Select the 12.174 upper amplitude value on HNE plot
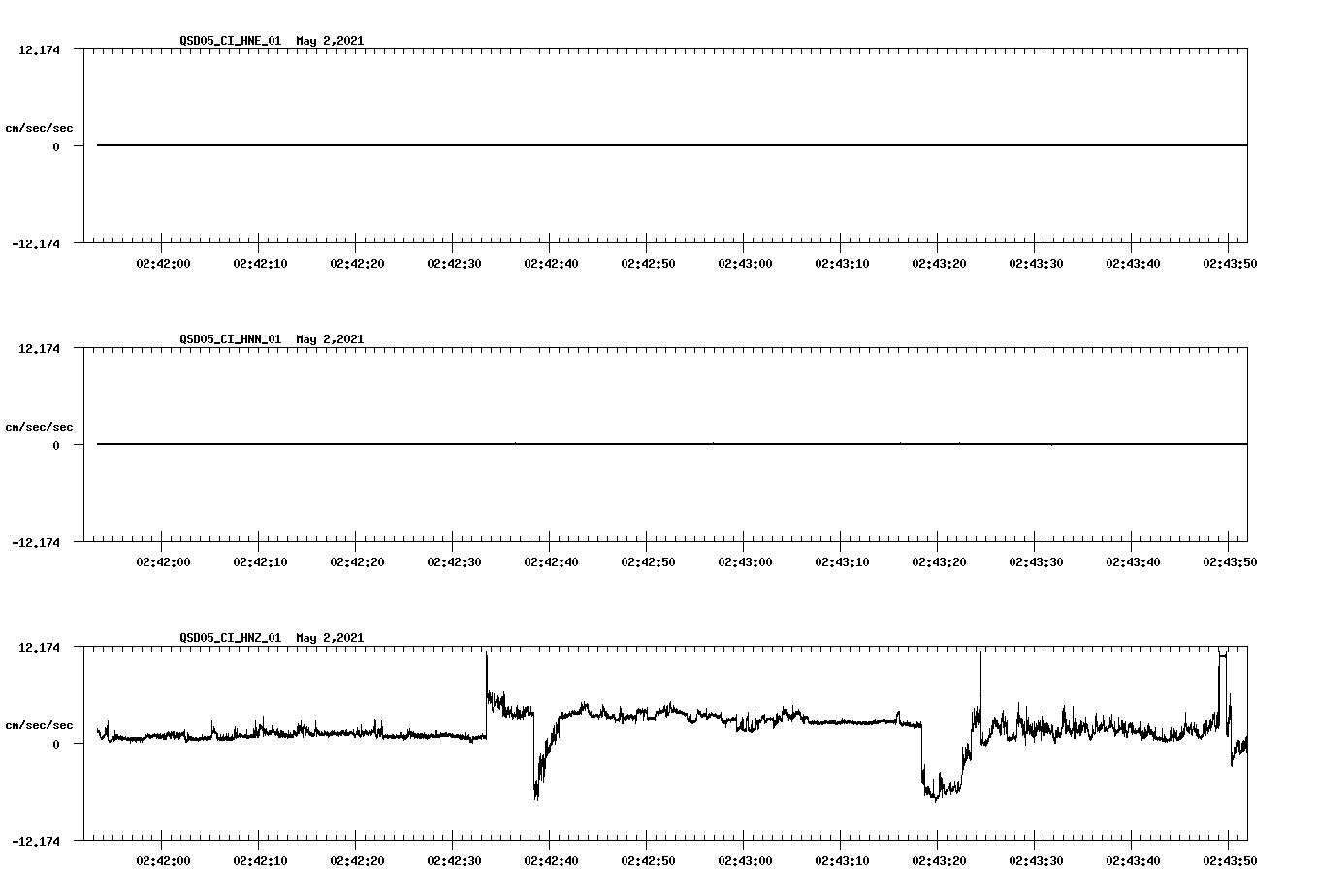Viewport: 1317px width, 896px height. (40, 48)
